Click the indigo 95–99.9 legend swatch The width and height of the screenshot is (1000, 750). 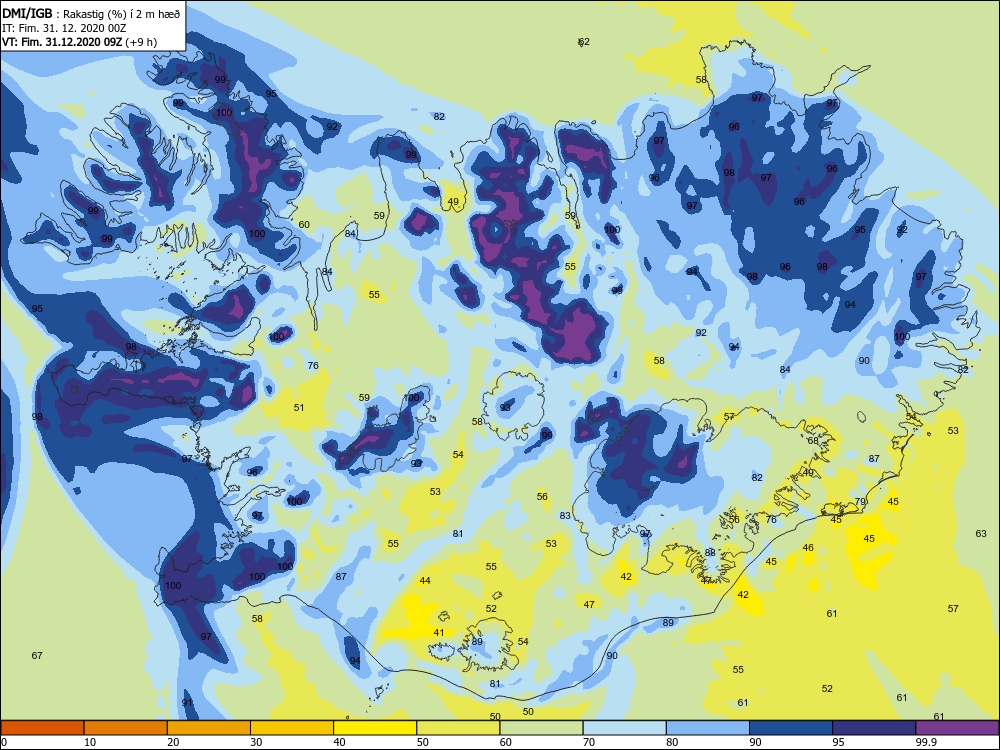[874, 728]
